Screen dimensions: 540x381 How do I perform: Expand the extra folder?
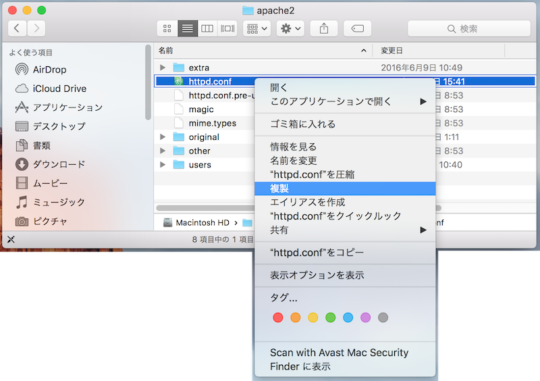point(163,68)
